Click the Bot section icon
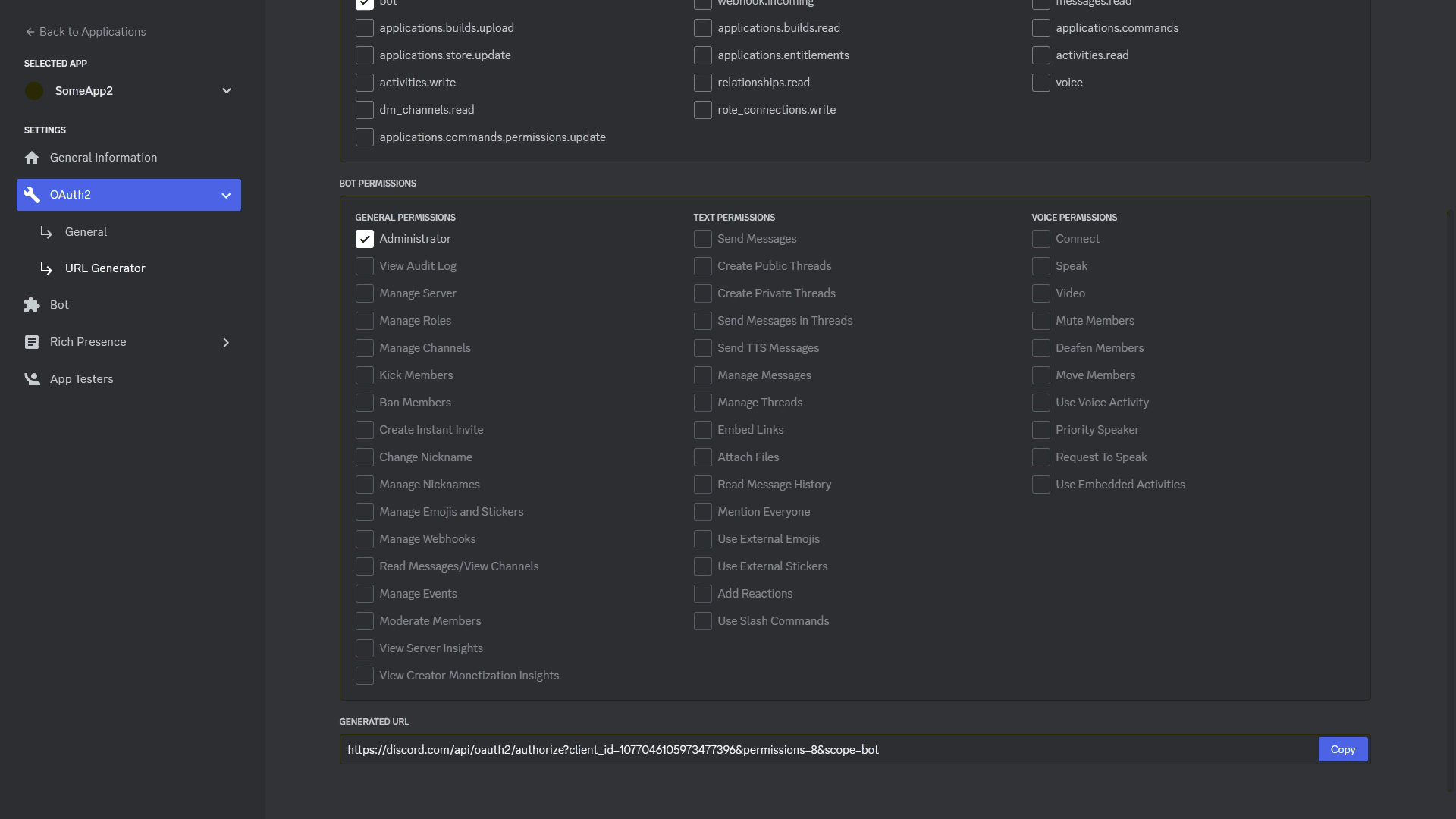Image resolution: width=1456 pixels, height=819 pixels. click(32, 305)
